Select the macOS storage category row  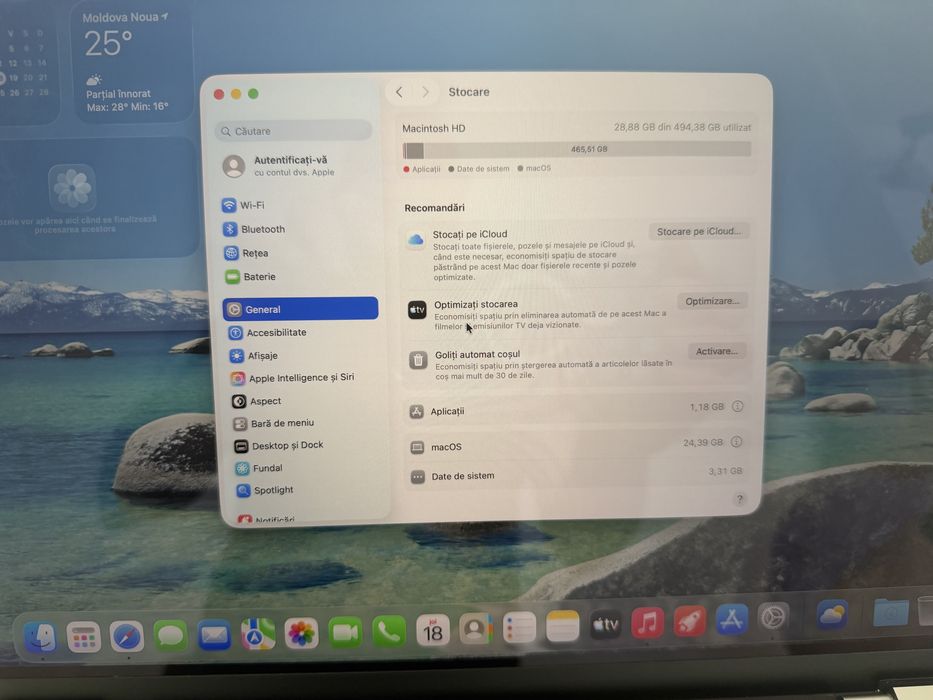[x=575, y=445]
